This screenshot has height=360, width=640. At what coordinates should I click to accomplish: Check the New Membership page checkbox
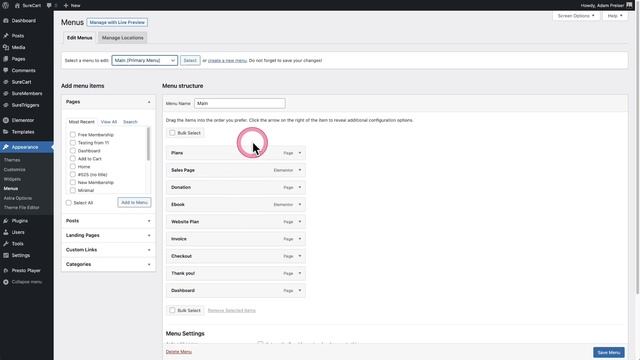click(73, 182)
